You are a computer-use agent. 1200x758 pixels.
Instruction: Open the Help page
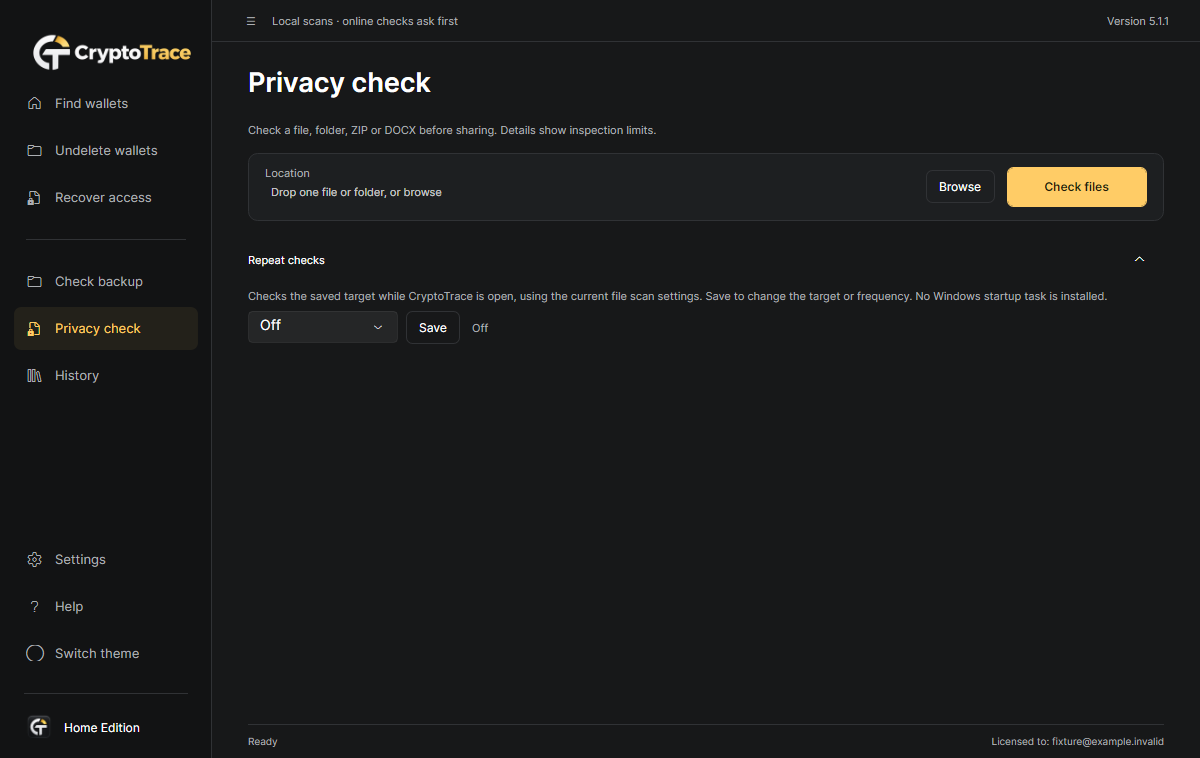106,607
